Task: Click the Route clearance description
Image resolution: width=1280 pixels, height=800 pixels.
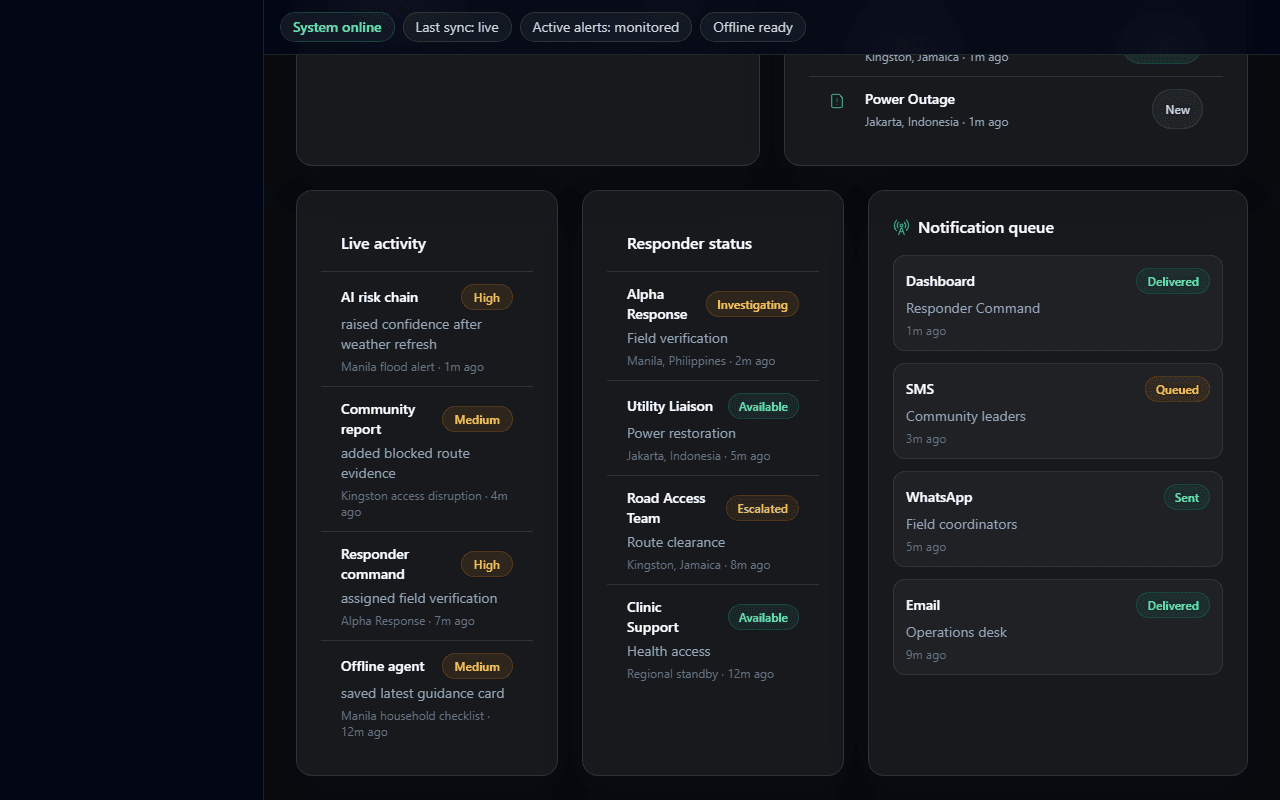Action: 676,542
